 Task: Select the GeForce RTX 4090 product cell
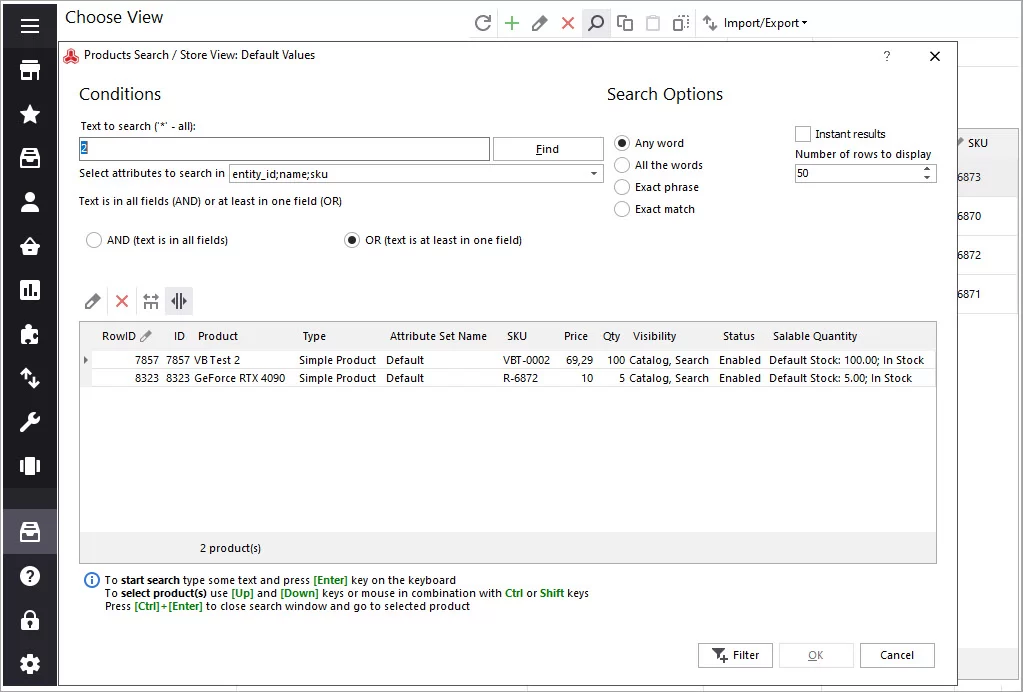(239, 378)
